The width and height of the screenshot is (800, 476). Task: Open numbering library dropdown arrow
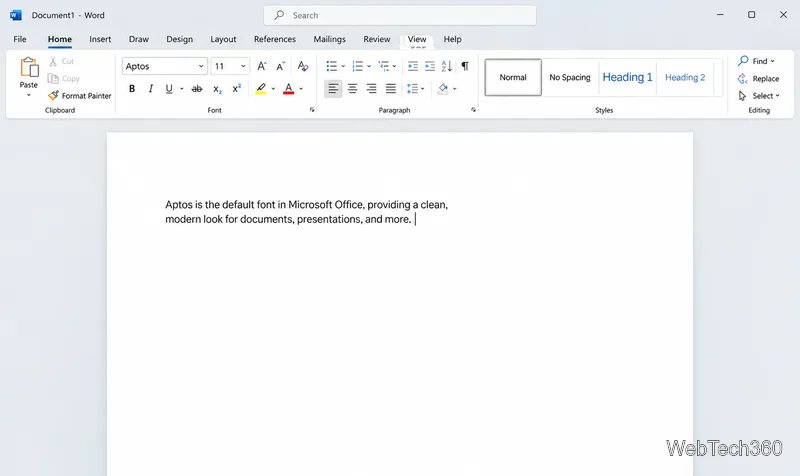(369, 66)
